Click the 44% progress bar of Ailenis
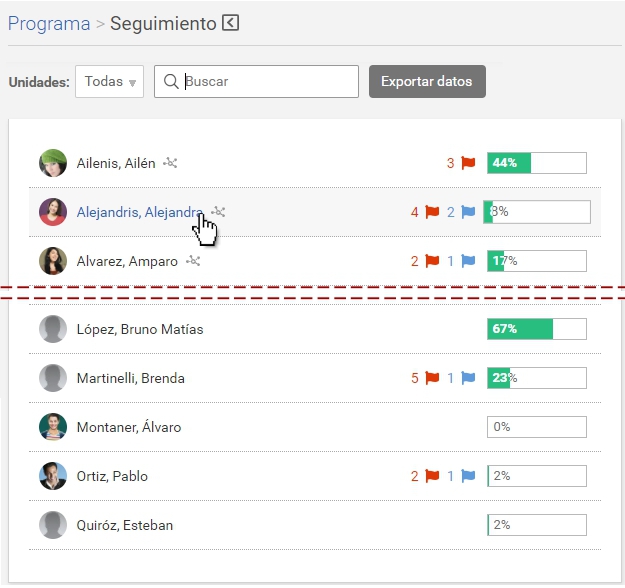This screenshot has height=588, width=625. 536,163
